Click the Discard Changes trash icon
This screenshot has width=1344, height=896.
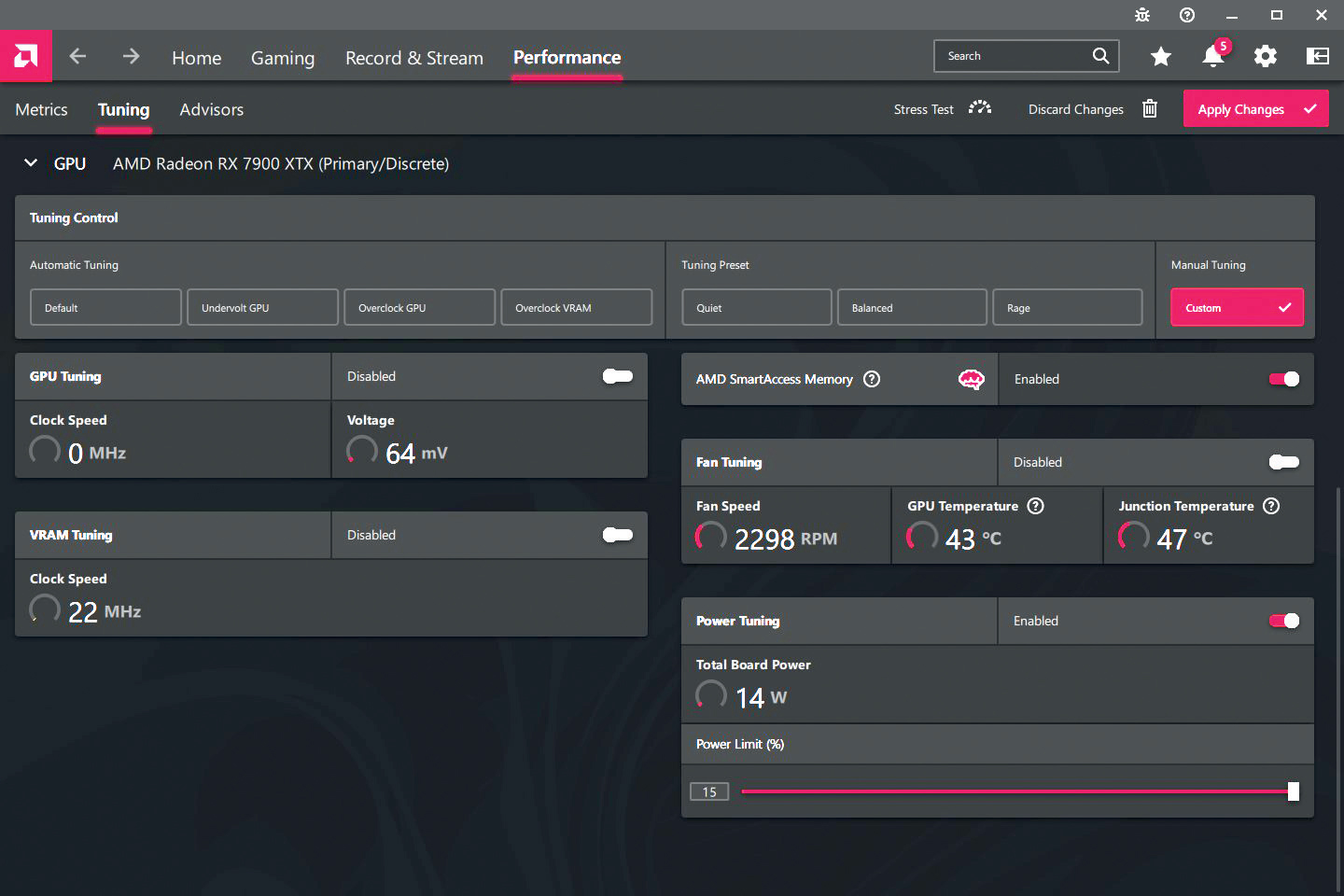1150,109
